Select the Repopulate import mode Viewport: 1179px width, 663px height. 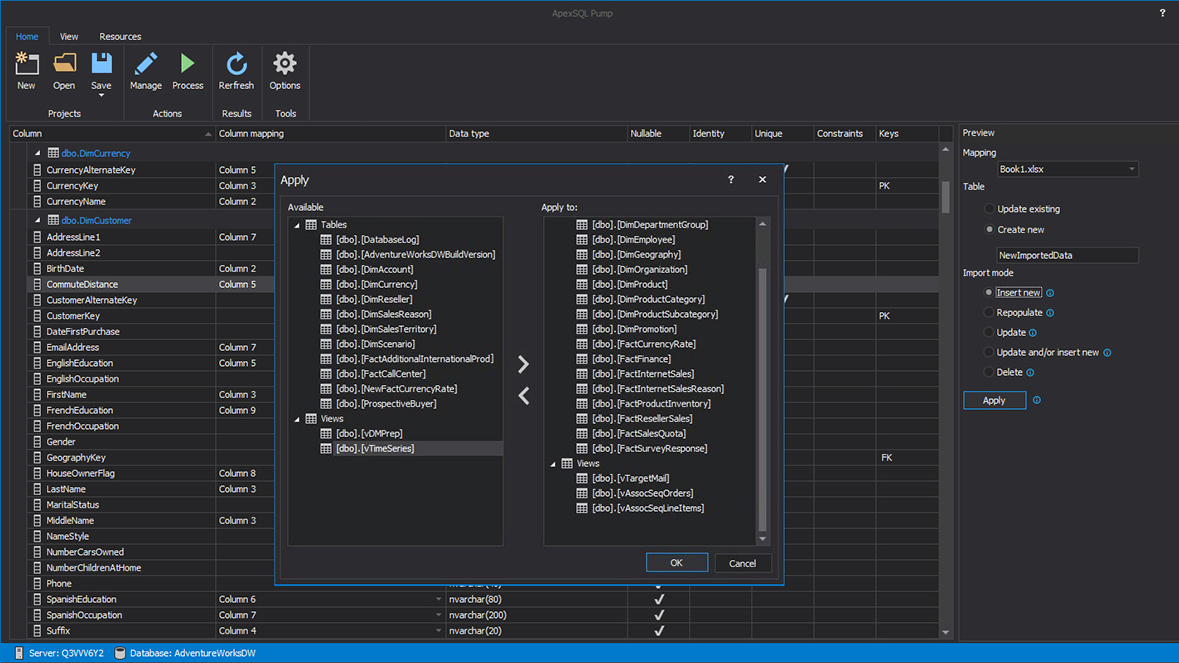click(x=989, y=312)
